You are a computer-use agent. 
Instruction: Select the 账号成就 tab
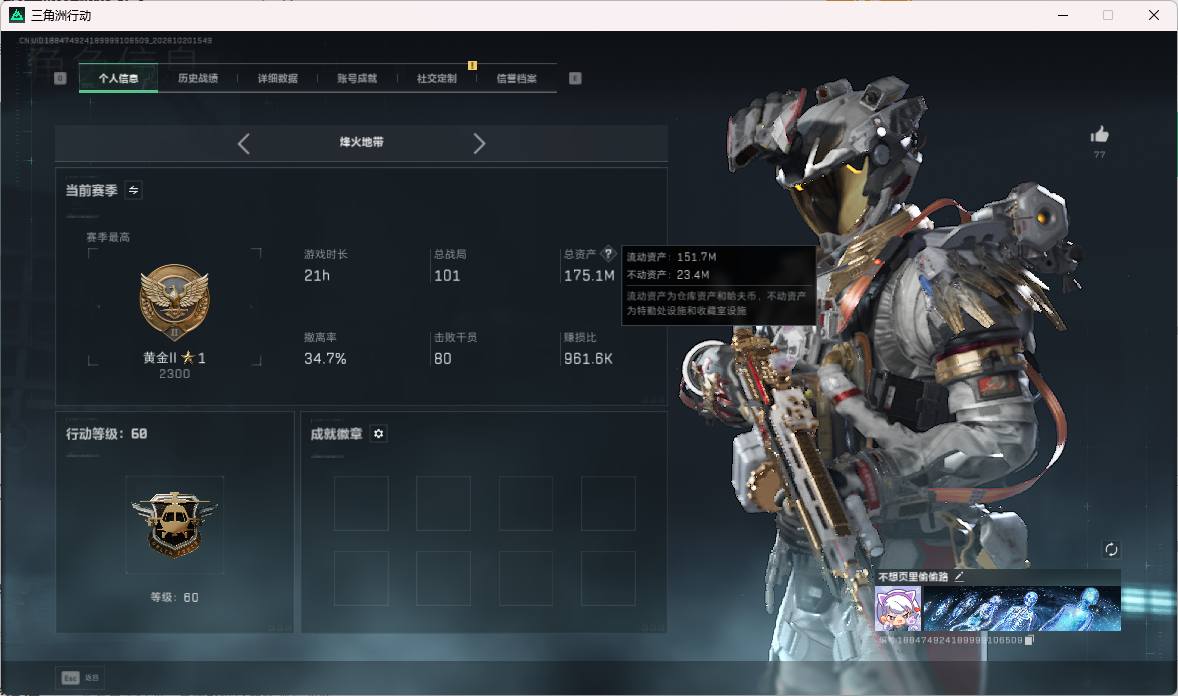pyautogui.click(x=357, y=78)
